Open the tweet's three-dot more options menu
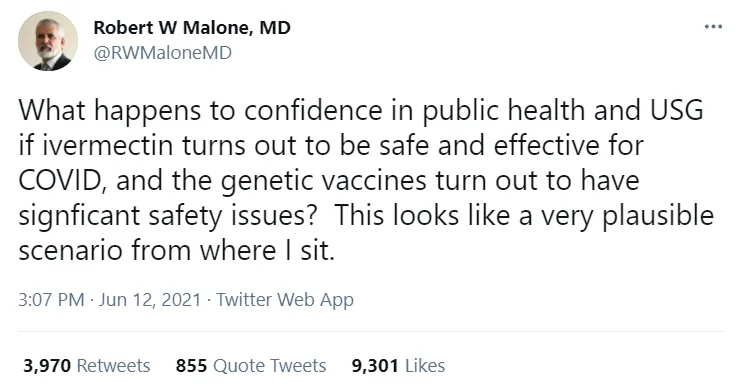The image size is (737, 391). pos(713,27)
